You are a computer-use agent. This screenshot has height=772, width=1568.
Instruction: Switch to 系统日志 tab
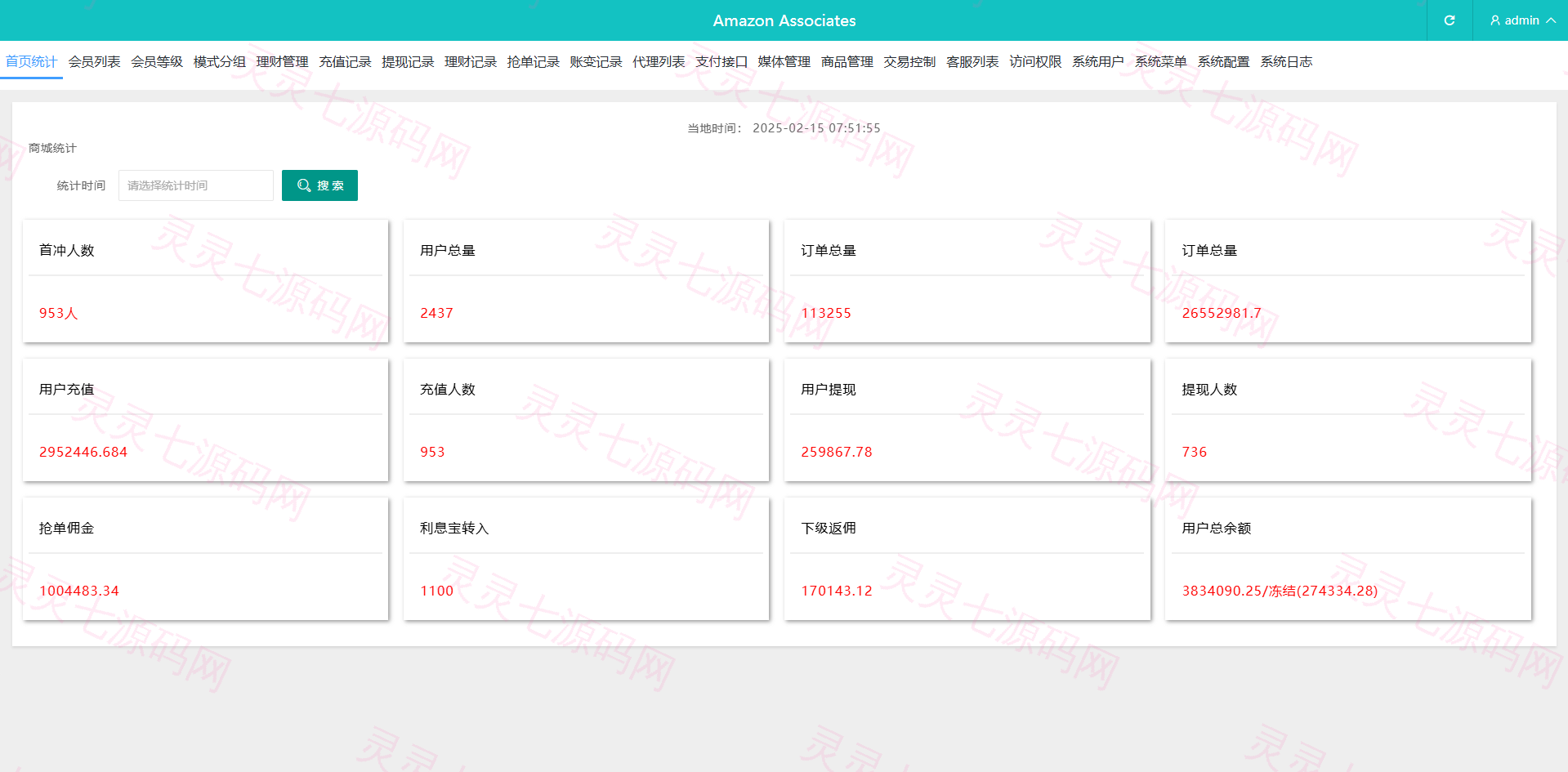pyautogui.click(x=1286, y=61)
